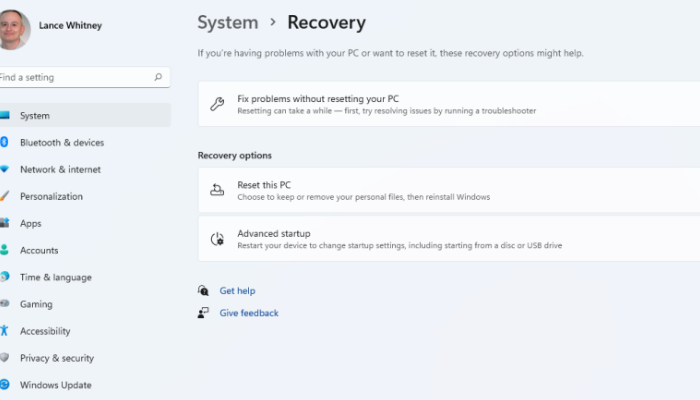This screenshot has height=400, width=700.
Task: Open the Reset this PC option
Action: 449,190
